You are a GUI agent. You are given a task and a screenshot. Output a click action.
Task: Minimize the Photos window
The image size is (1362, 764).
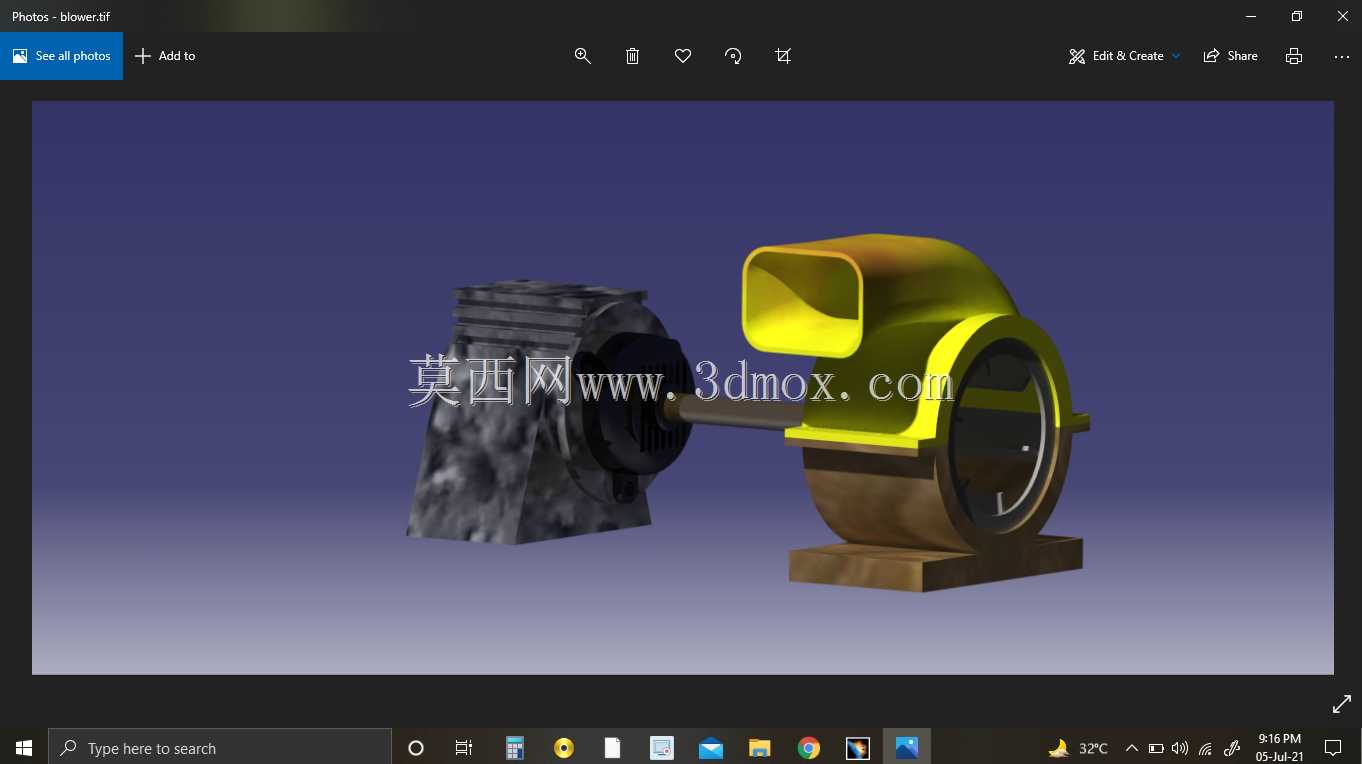pos(1251,16)
